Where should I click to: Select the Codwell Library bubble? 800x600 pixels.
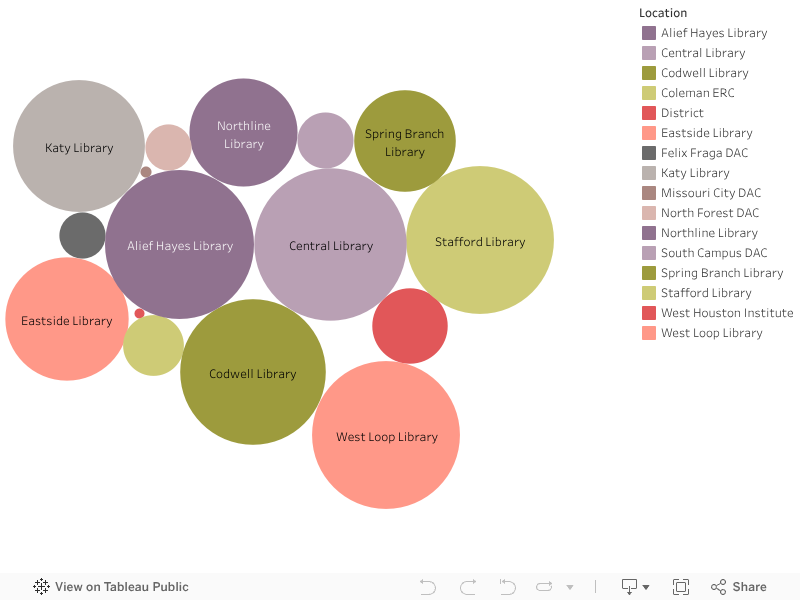pos(253,372)
